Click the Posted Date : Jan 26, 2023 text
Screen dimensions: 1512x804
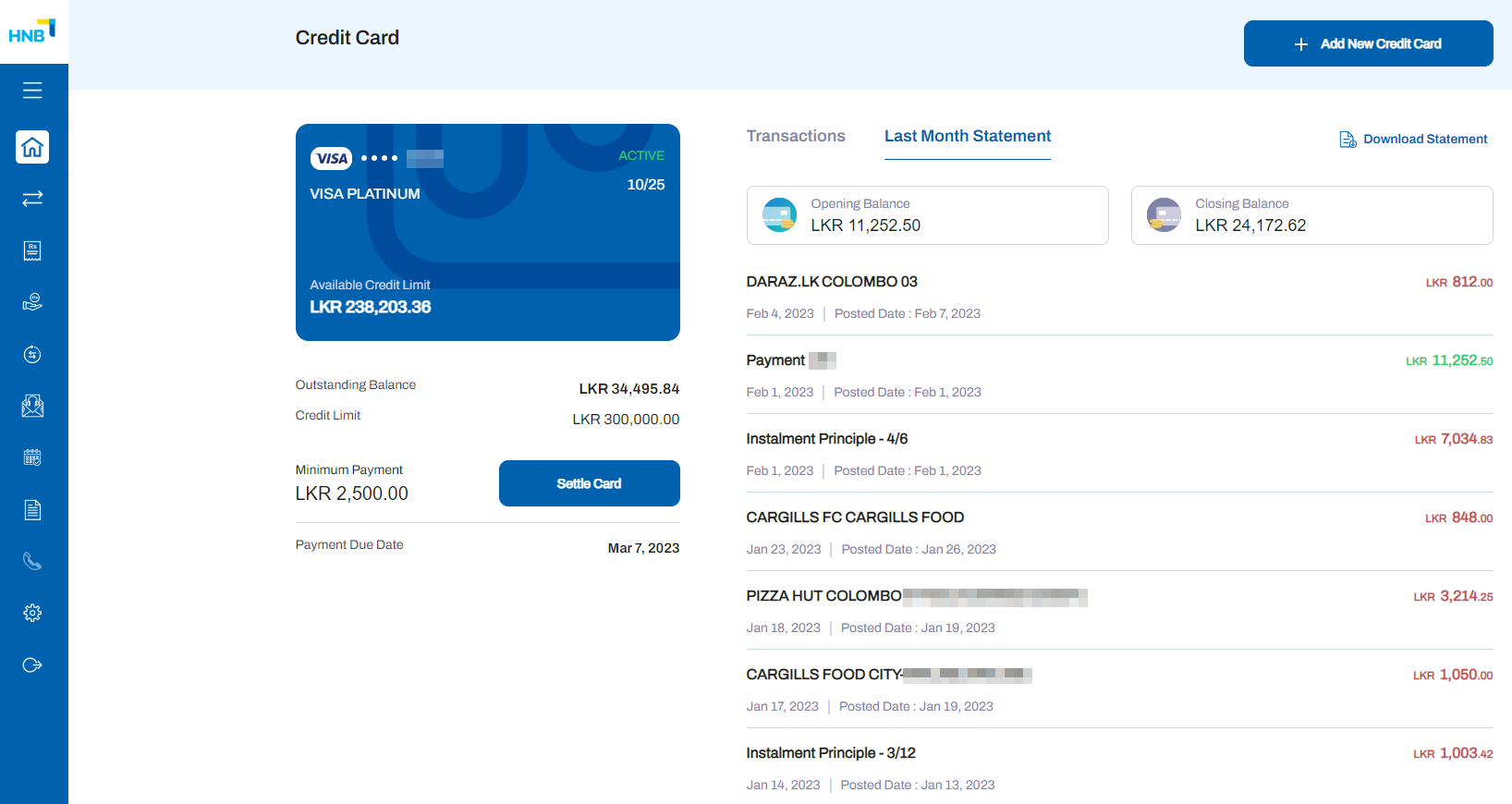click(x=919, y=550)
